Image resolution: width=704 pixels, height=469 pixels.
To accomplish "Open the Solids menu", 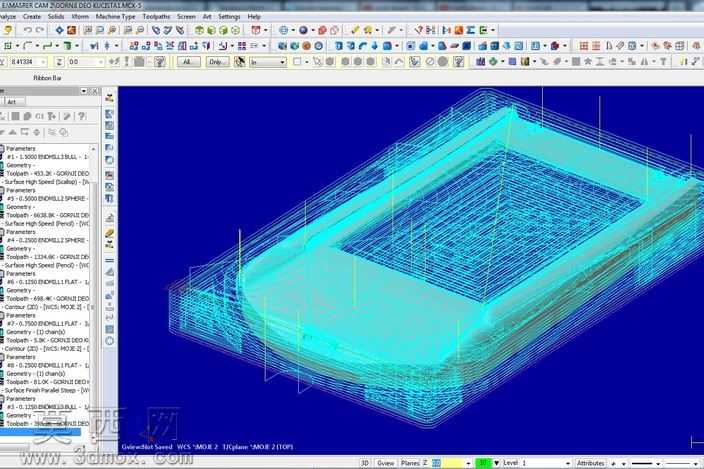I will tap(56, 17).
